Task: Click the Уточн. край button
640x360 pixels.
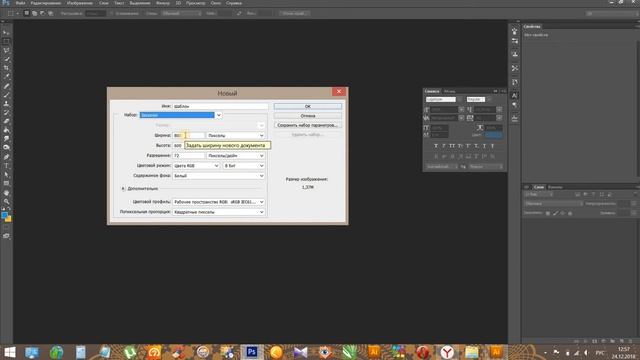Action: [294, 13]
